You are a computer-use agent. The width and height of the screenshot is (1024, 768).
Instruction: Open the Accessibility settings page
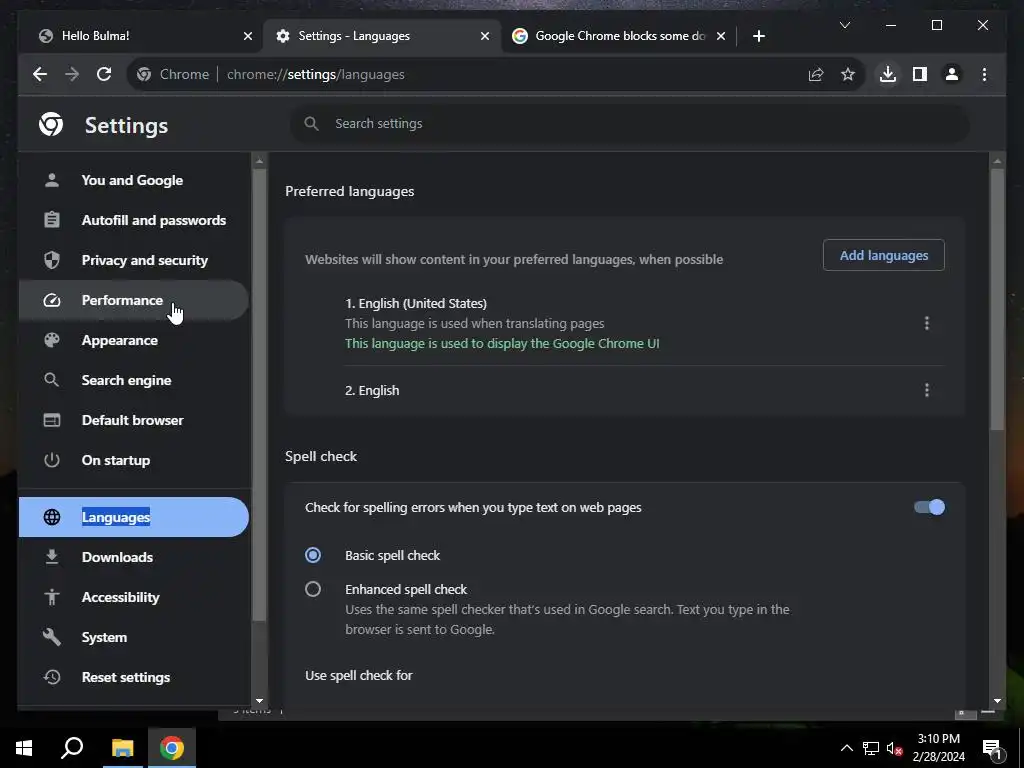pos(134,597)
